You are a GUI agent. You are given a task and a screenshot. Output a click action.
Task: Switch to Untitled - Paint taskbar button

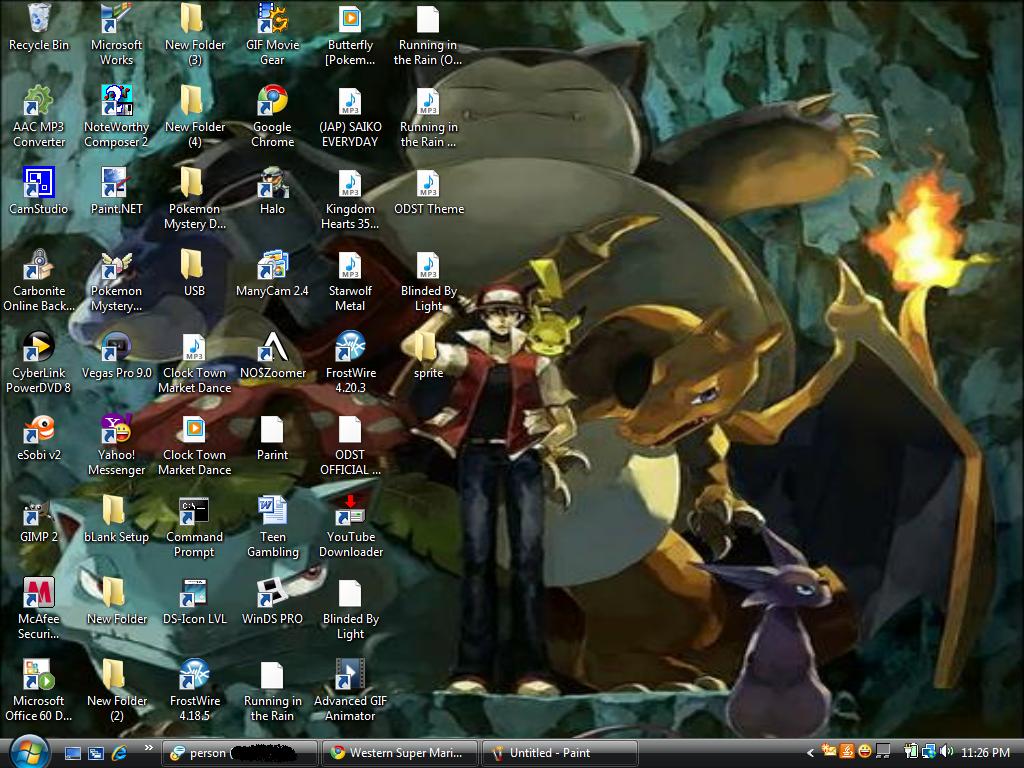560,753
